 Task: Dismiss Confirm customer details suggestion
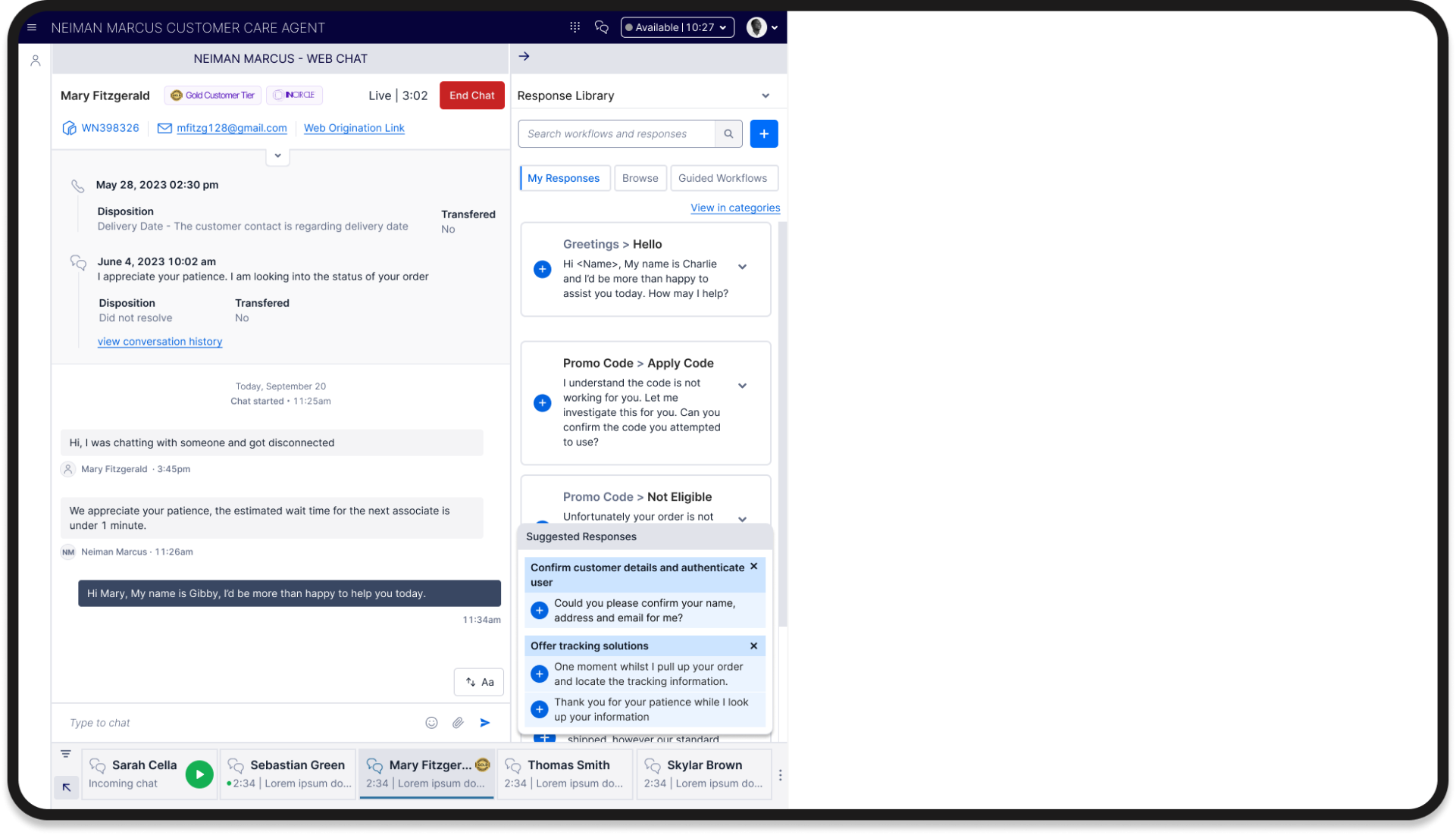click(753, 567)
